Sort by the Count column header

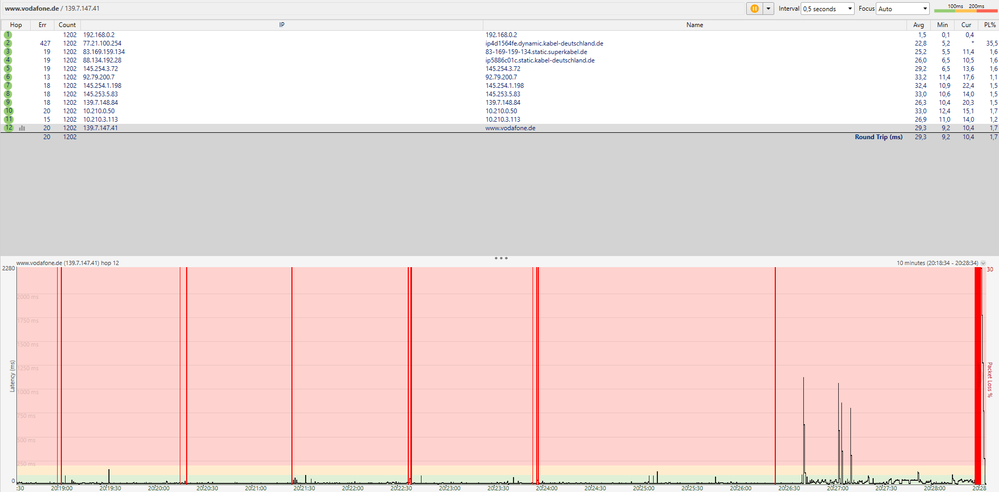pyautogui.click(x=67, y=25)
